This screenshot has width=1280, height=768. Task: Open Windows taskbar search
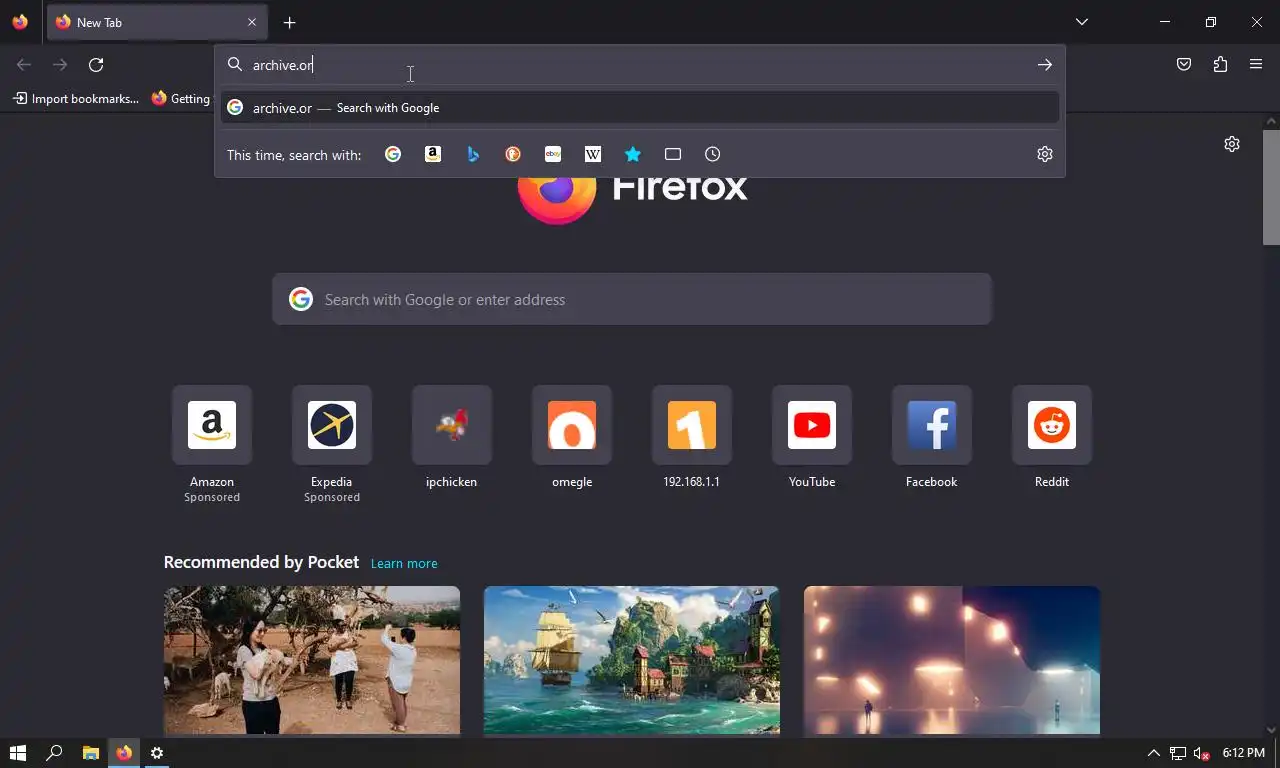click(x=54, y=753)
